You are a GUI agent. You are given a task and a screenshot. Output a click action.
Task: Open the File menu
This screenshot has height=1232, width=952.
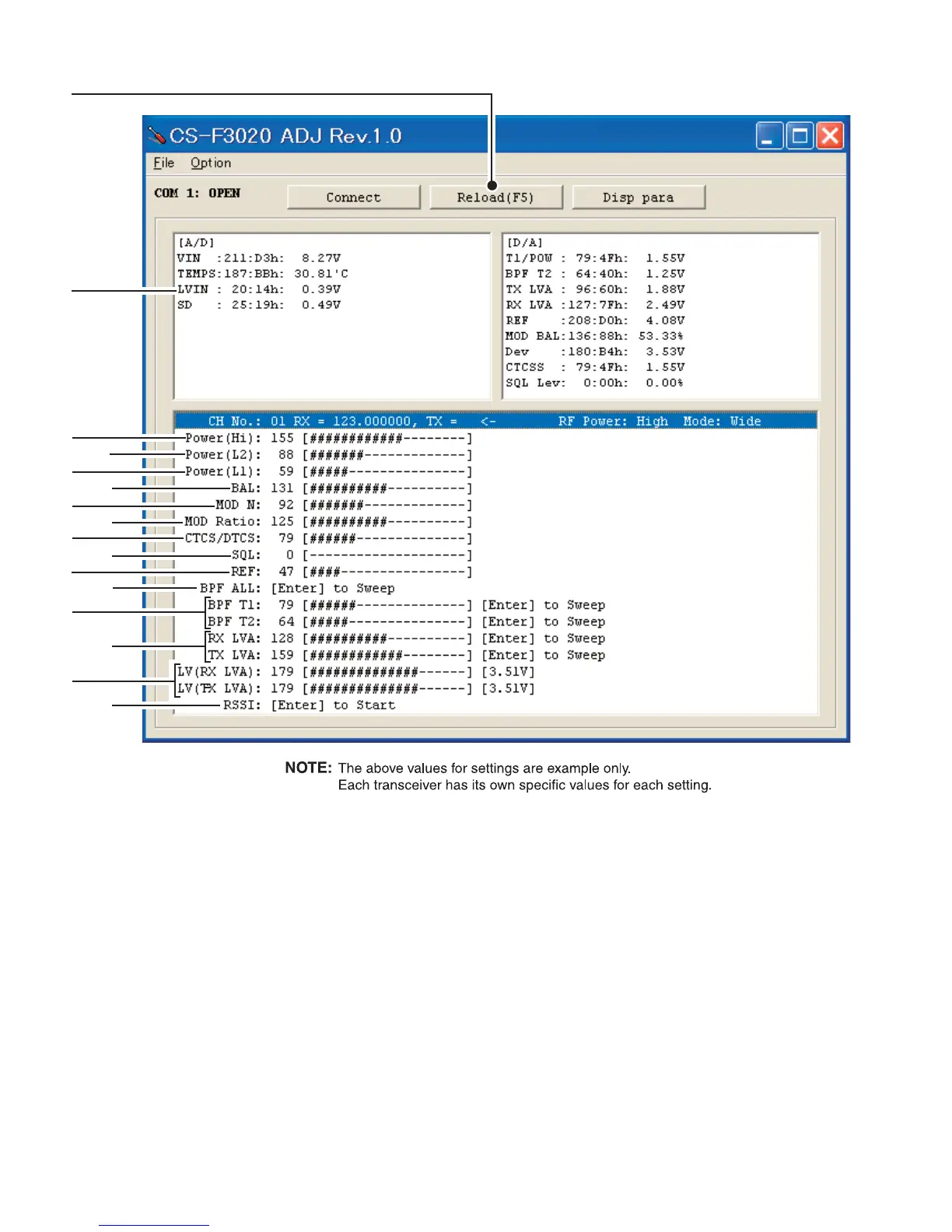click(163, 163)
